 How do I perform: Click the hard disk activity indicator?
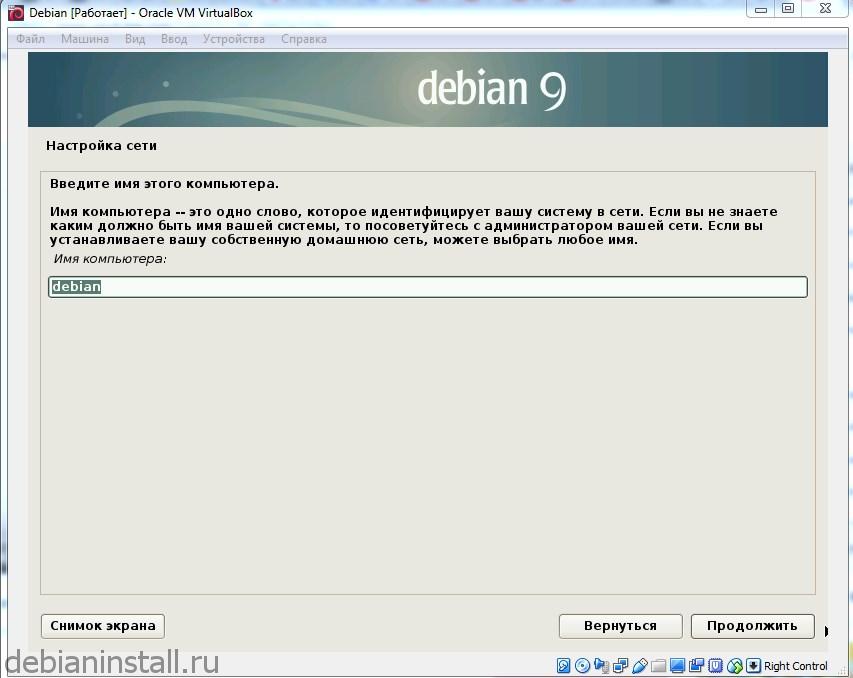(x=563, y=666)
